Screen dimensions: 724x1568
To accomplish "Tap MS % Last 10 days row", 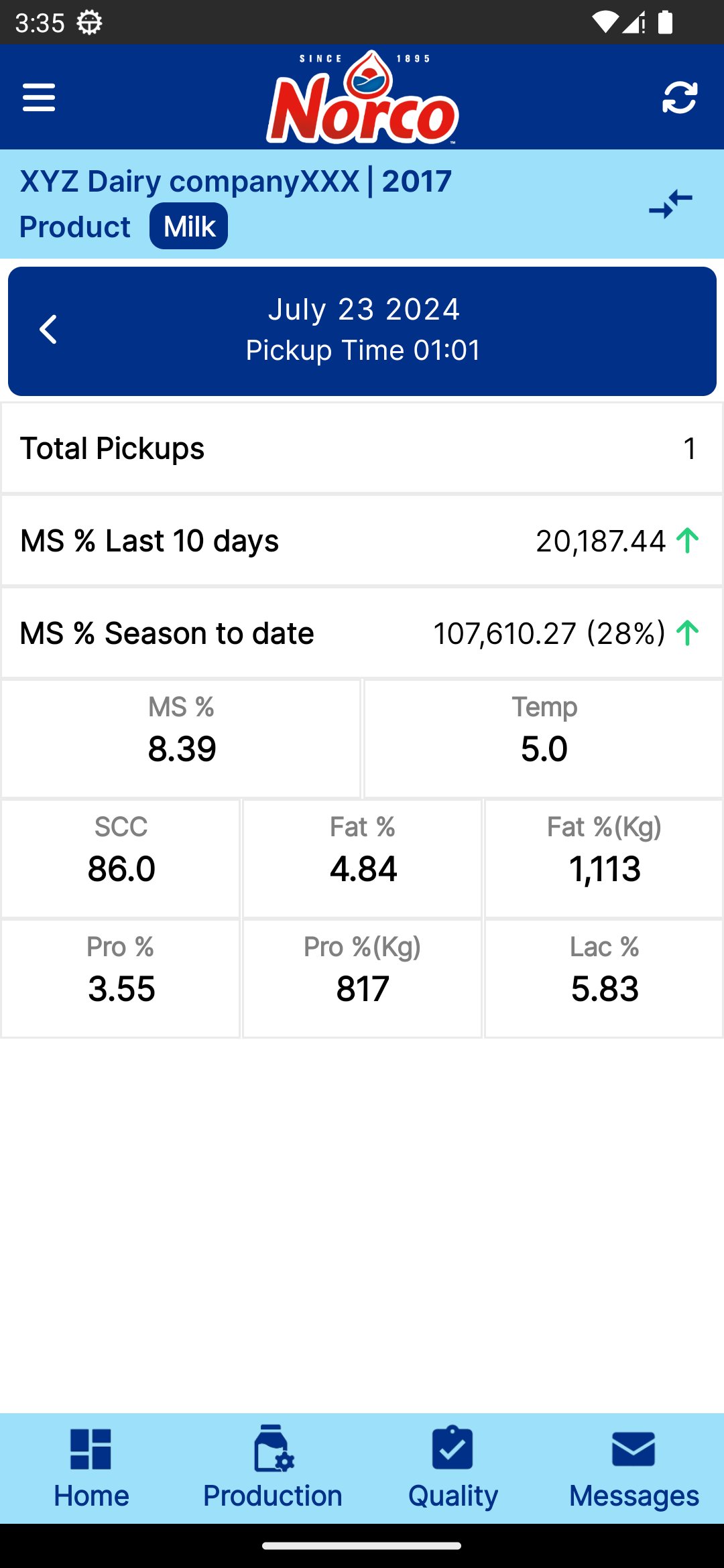I will point(362,541).
